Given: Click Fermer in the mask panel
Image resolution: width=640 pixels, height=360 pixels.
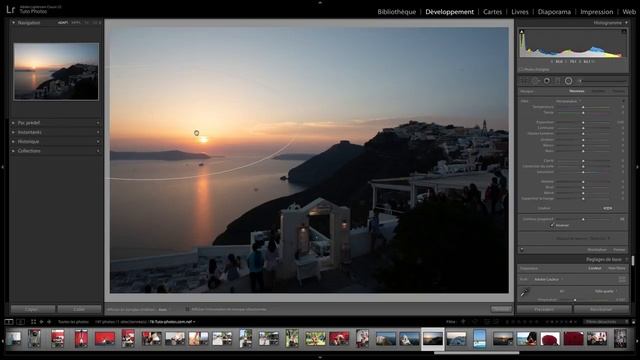Looking at the screenshot, I should click(619, 249).
